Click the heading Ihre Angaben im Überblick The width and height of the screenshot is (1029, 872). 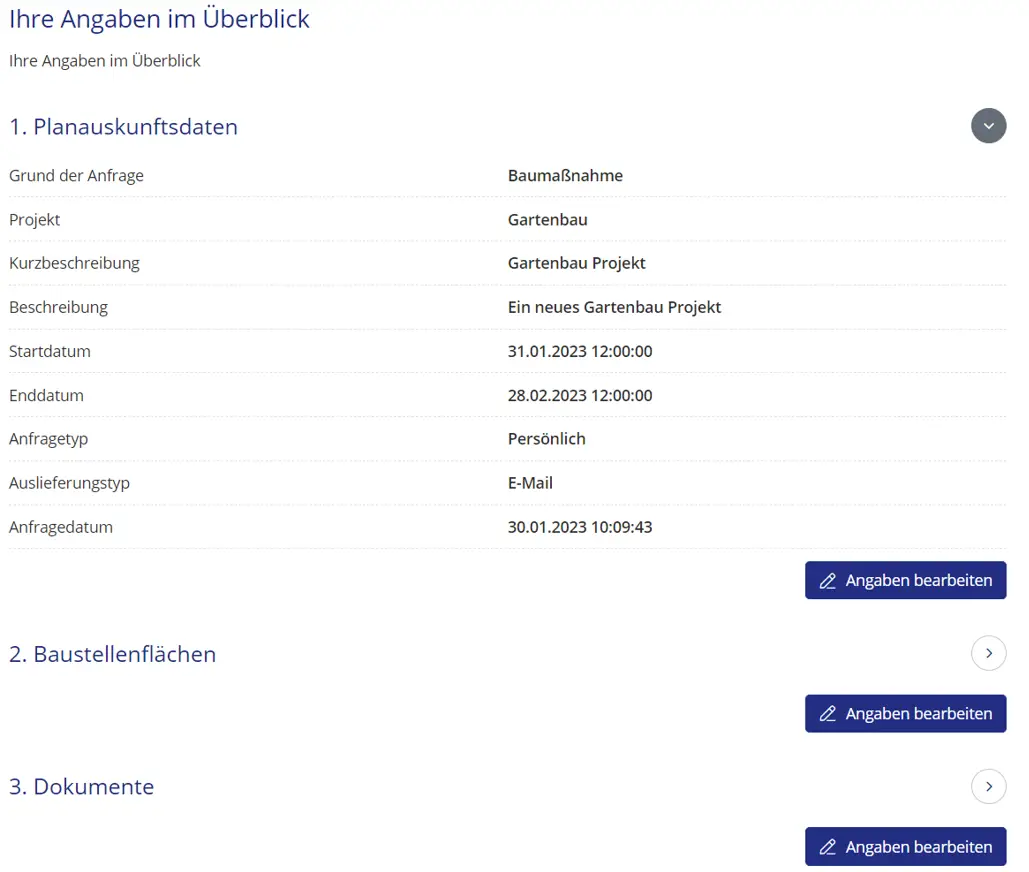159,18
